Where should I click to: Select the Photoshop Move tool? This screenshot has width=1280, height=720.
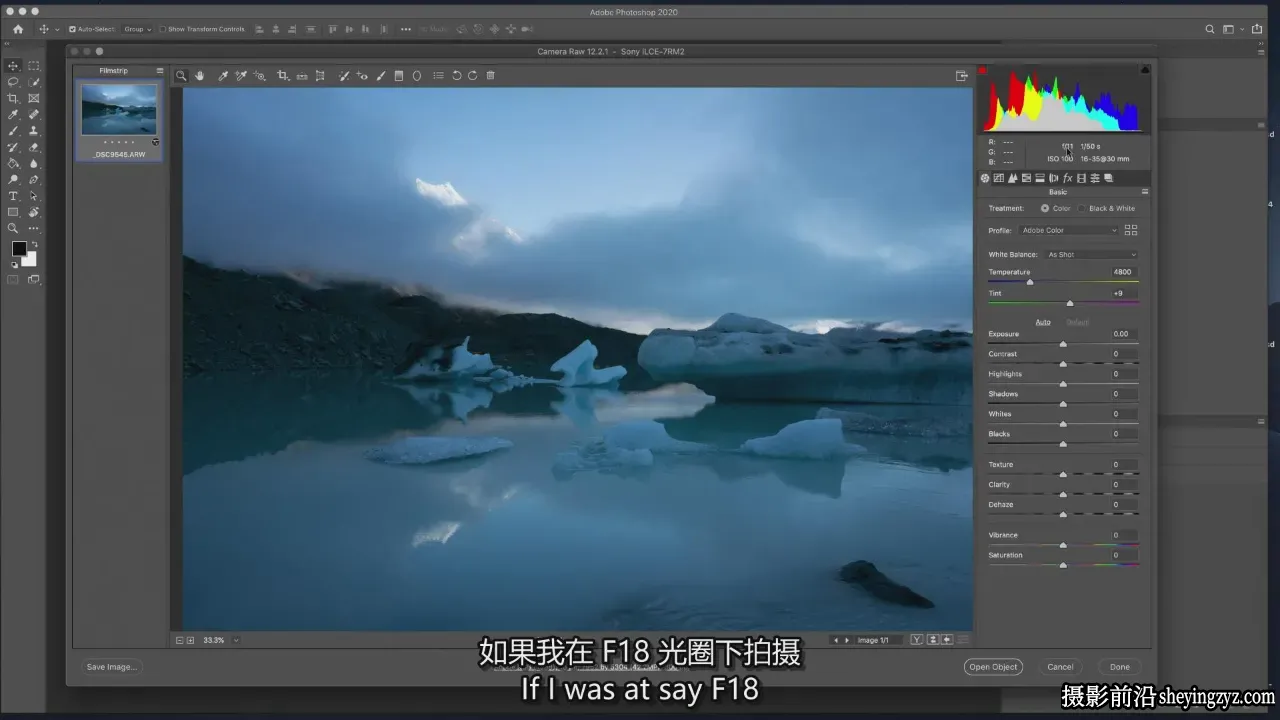13,65
